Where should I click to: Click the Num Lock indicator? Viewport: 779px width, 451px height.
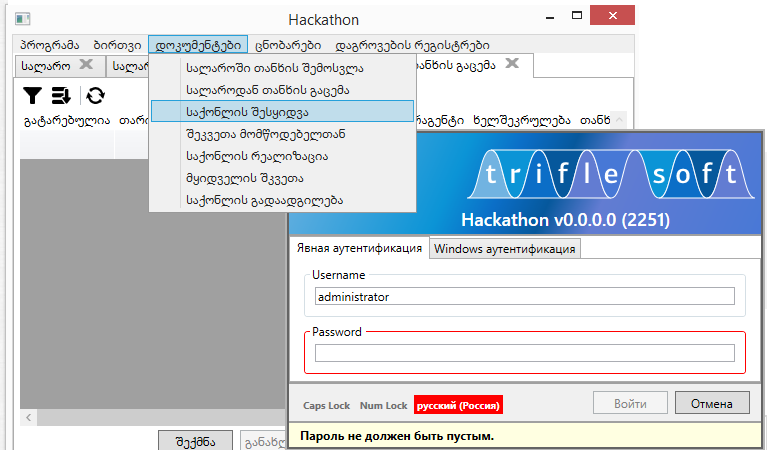click(383, 405)
